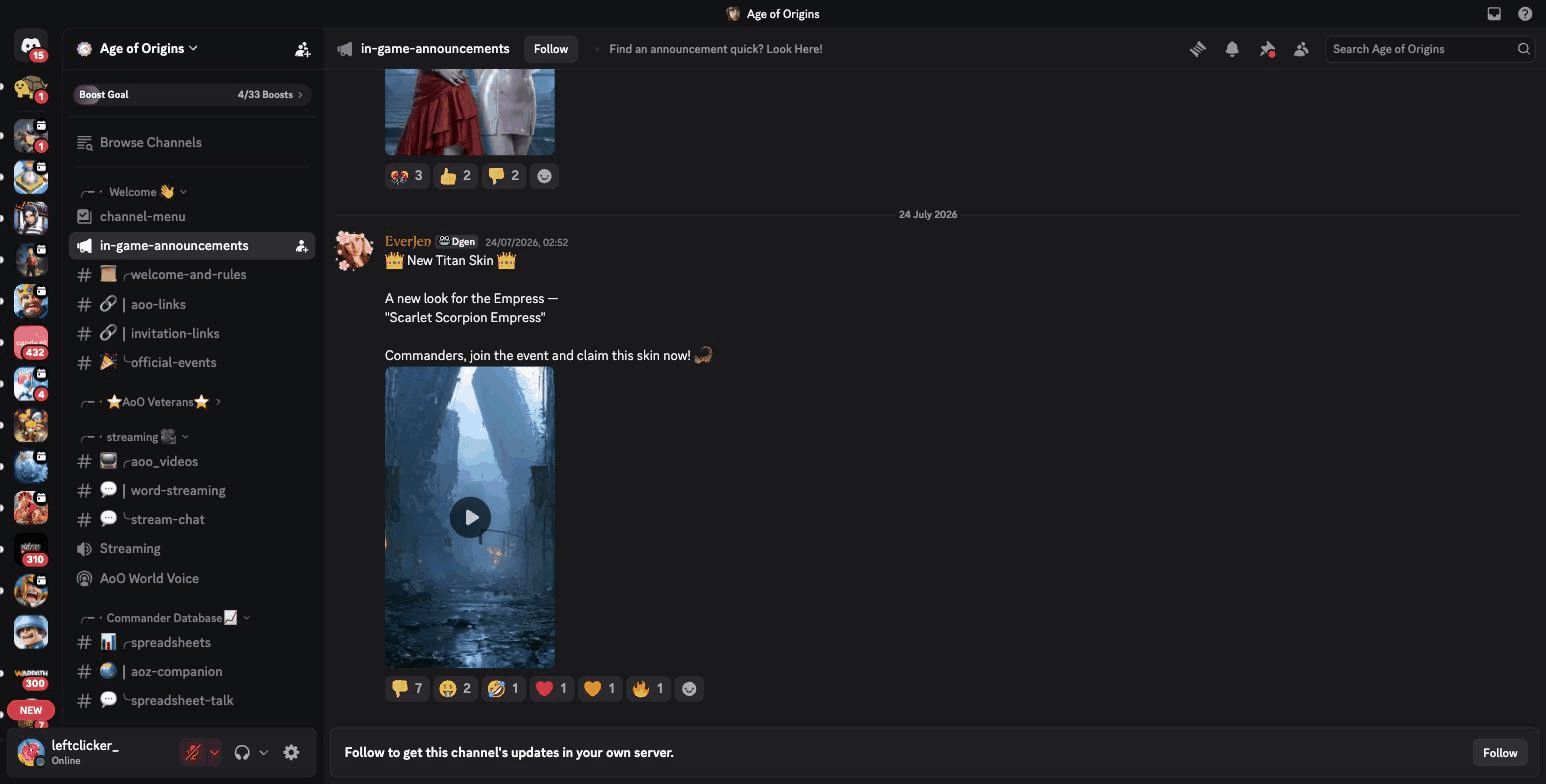Click the search magnifier icon
This screenshot has width=1546, height=784.
coord(1524,49)
